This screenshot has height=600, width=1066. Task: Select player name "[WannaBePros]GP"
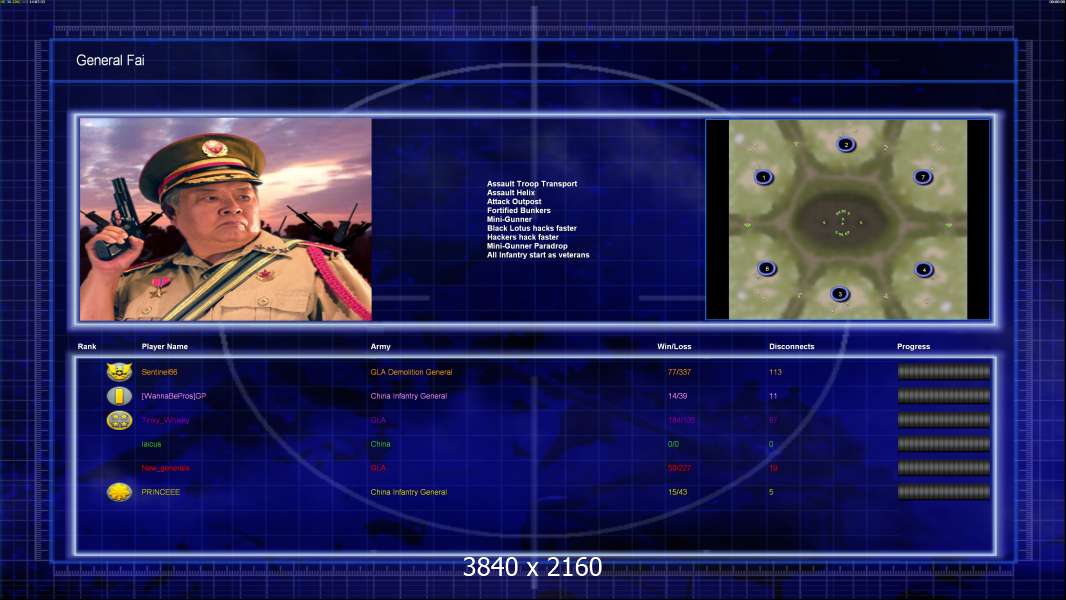tap(173, 396)
